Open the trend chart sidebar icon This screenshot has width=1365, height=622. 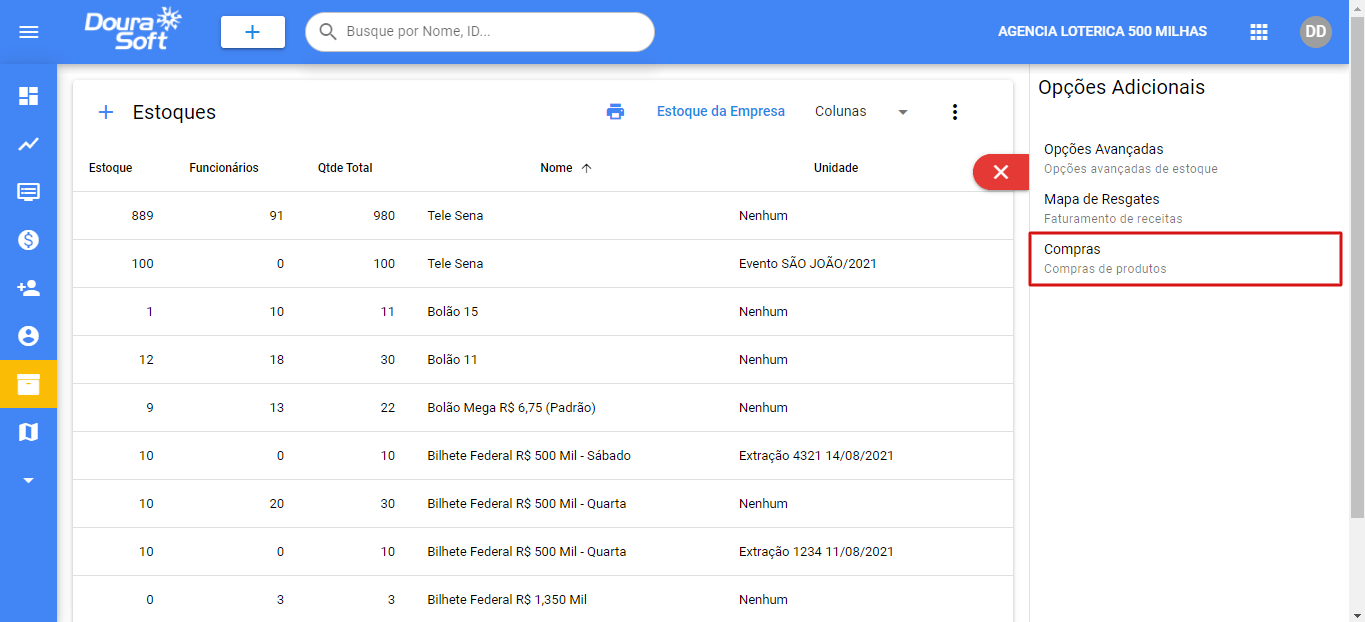(29, 144)
